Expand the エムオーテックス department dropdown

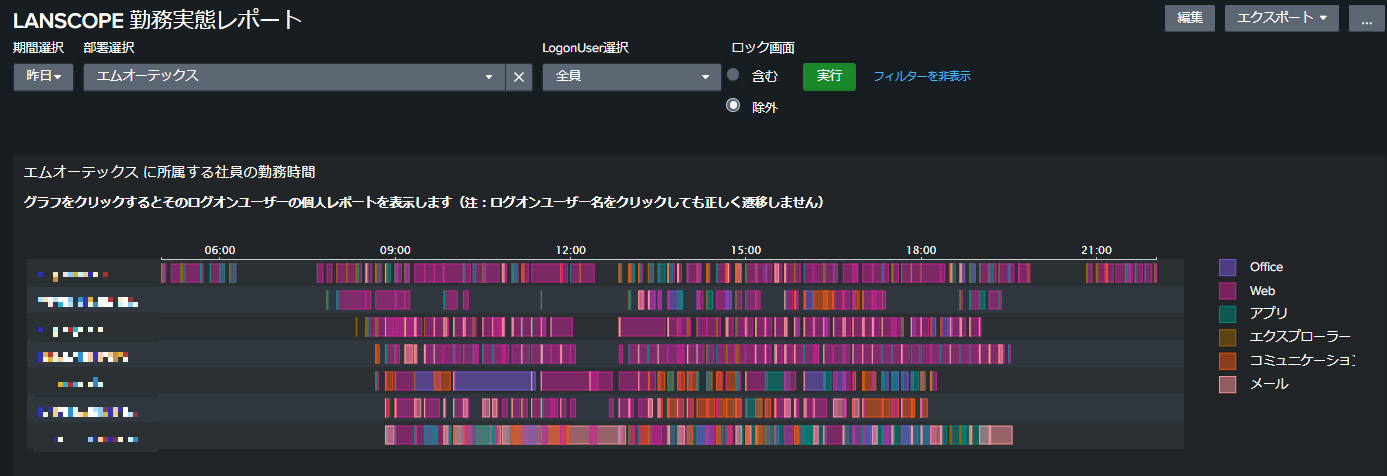489,77
